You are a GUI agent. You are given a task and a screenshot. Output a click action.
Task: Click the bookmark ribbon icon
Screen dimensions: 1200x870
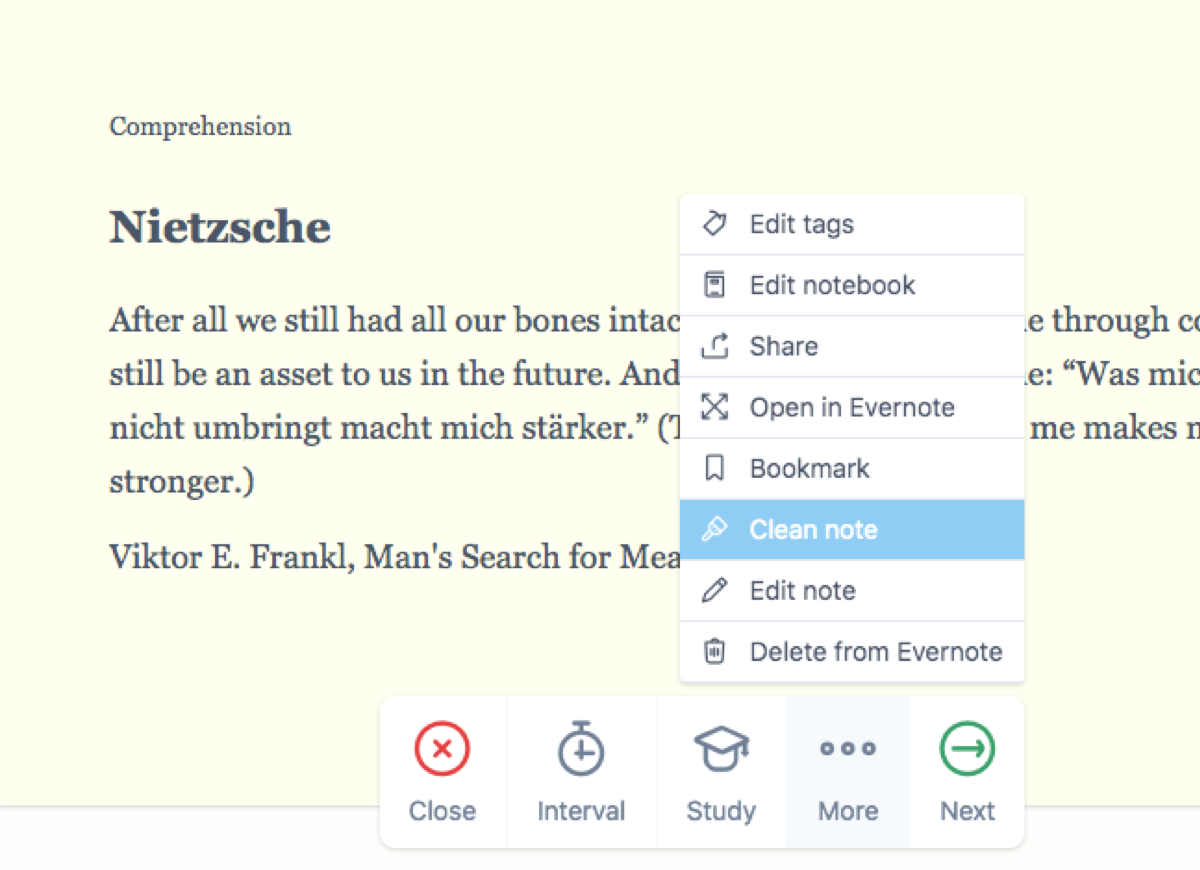[x=714, y=468]
